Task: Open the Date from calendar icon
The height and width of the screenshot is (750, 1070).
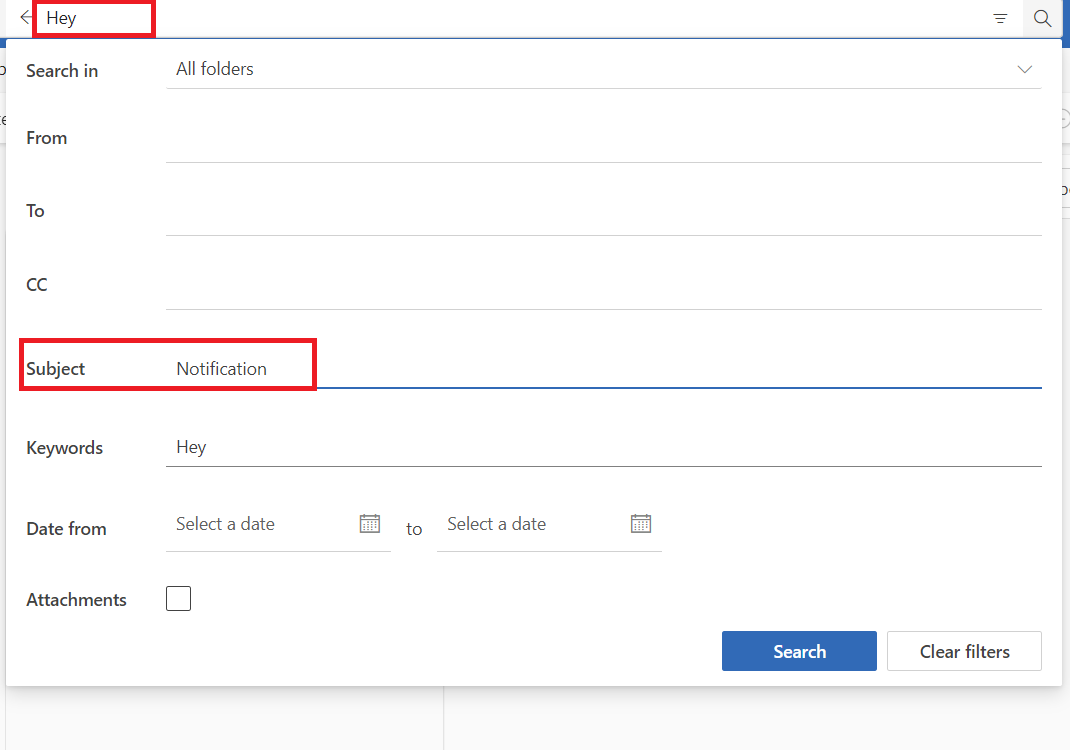Action: pyautogui.click(x=370, y=523)
